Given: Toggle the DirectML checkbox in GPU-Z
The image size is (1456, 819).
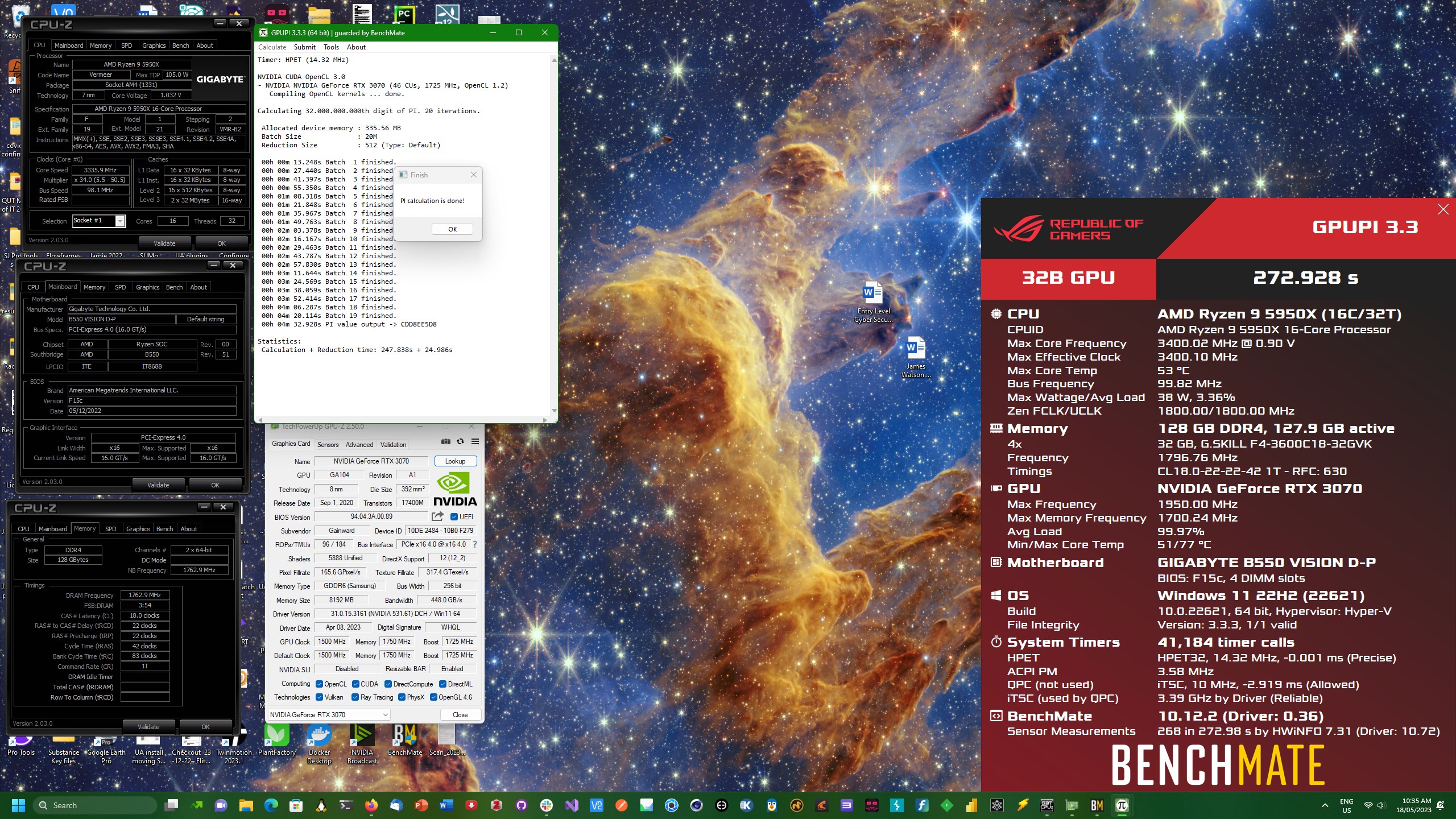Looking at the screenshot, I should pyautogui.click(x=442, y=684).
